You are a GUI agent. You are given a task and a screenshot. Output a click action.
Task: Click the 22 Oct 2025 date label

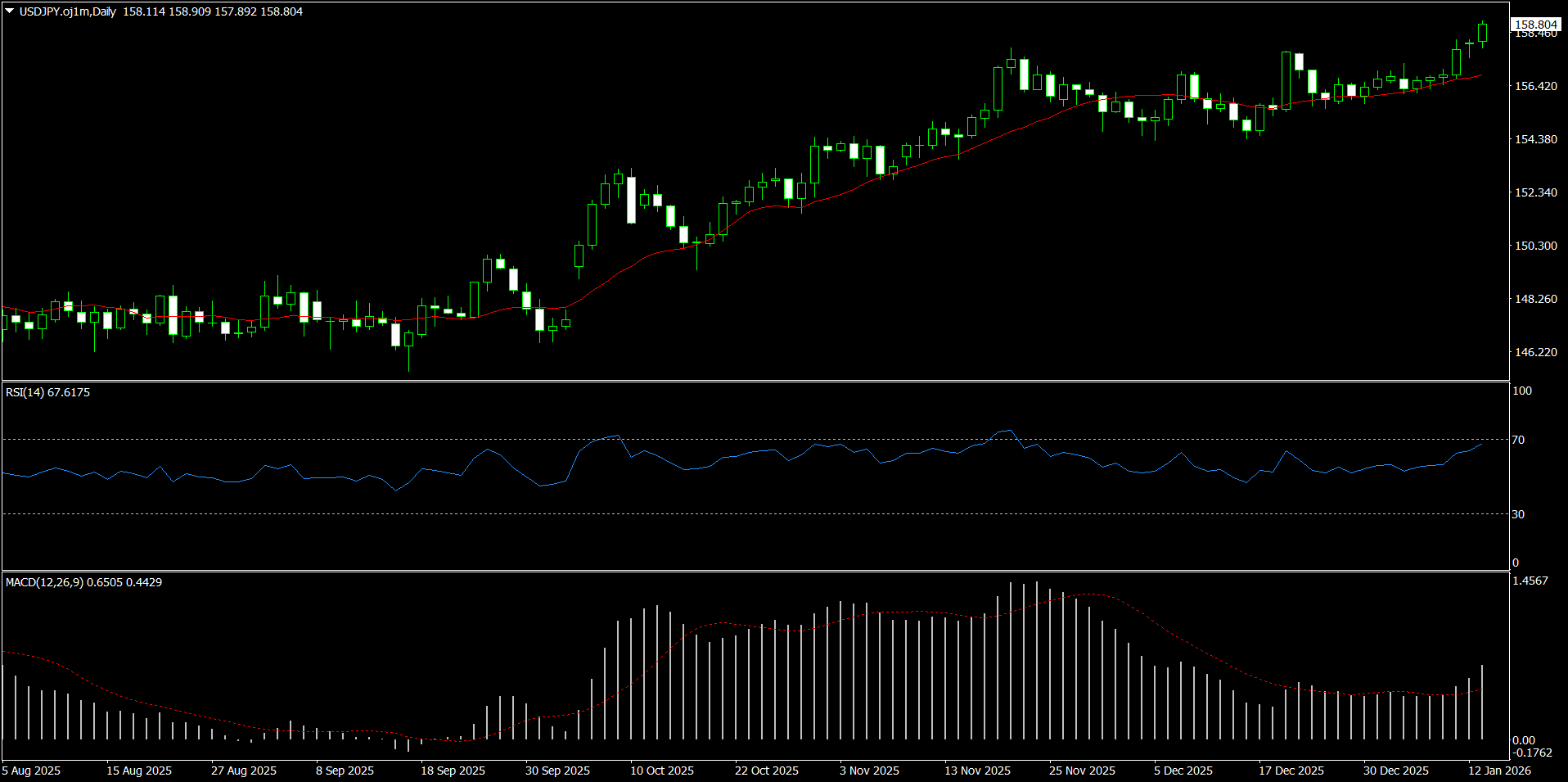767,771
